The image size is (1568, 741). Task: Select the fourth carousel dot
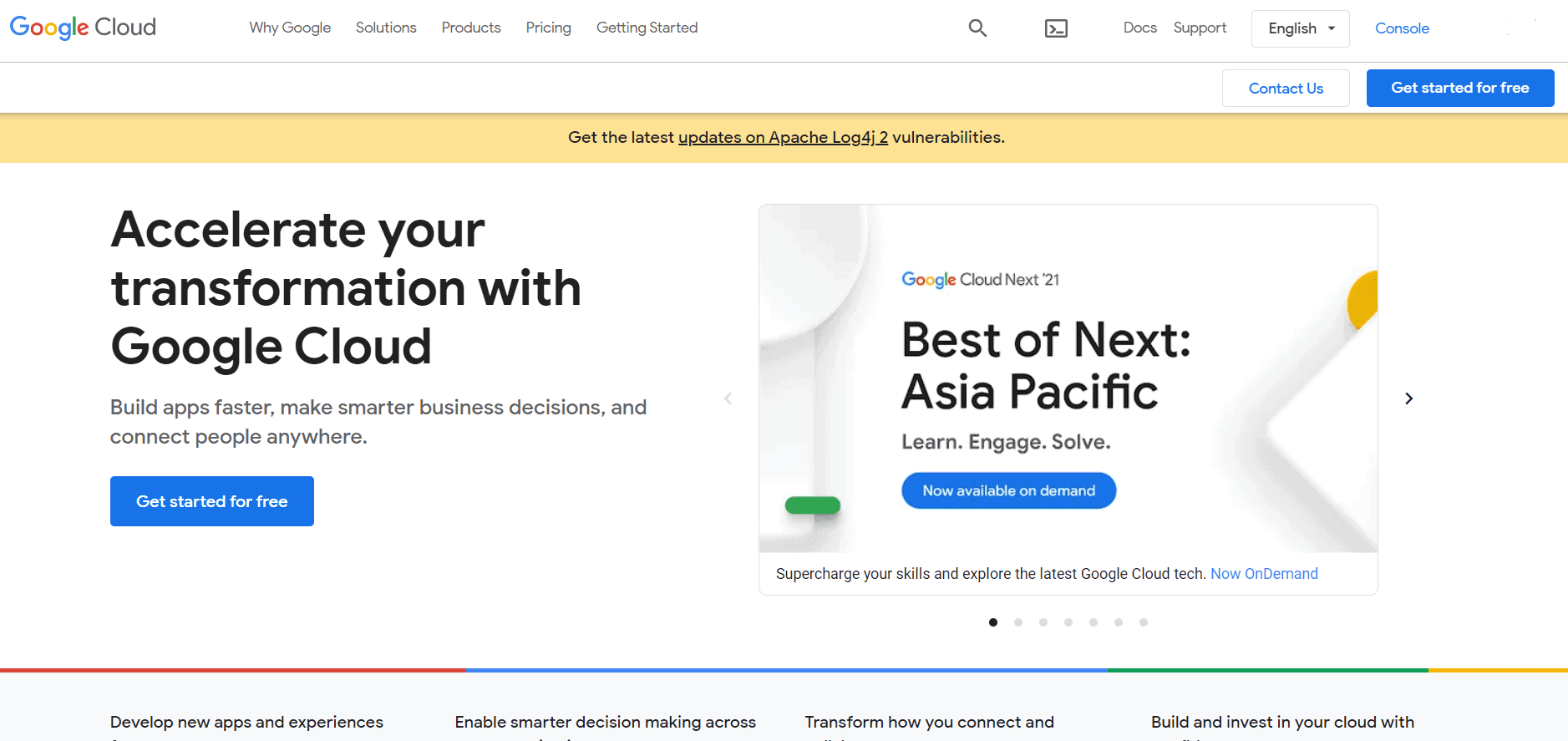pyautogui.click(x=1068, y=622)
